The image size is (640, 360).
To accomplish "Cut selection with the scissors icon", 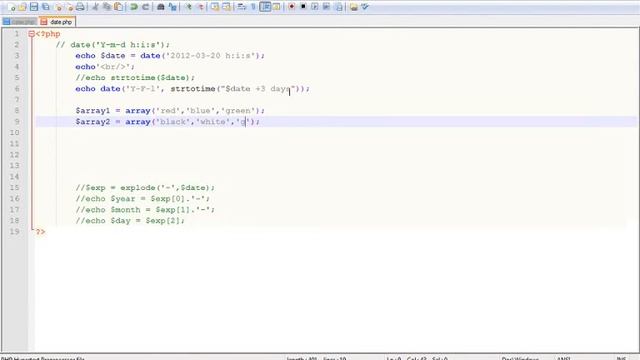I will [x=95, y=7].
